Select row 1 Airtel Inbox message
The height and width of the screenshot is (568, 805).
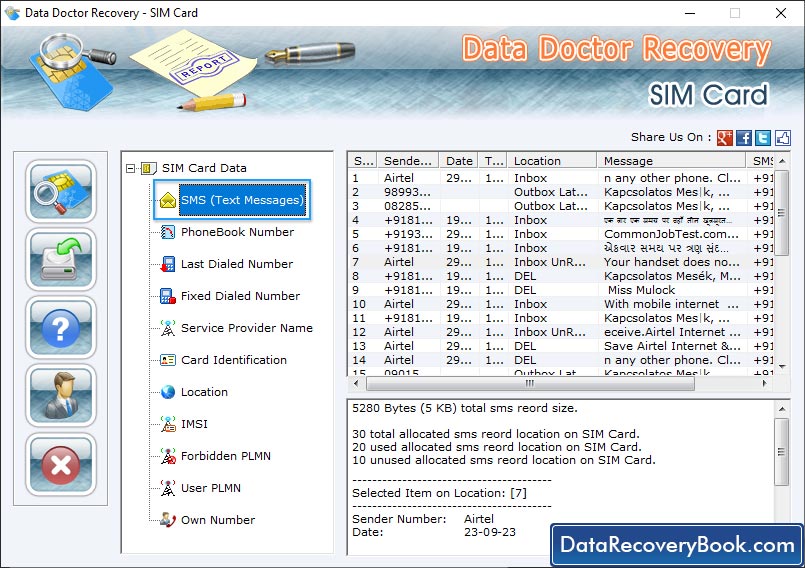point(561,178)
